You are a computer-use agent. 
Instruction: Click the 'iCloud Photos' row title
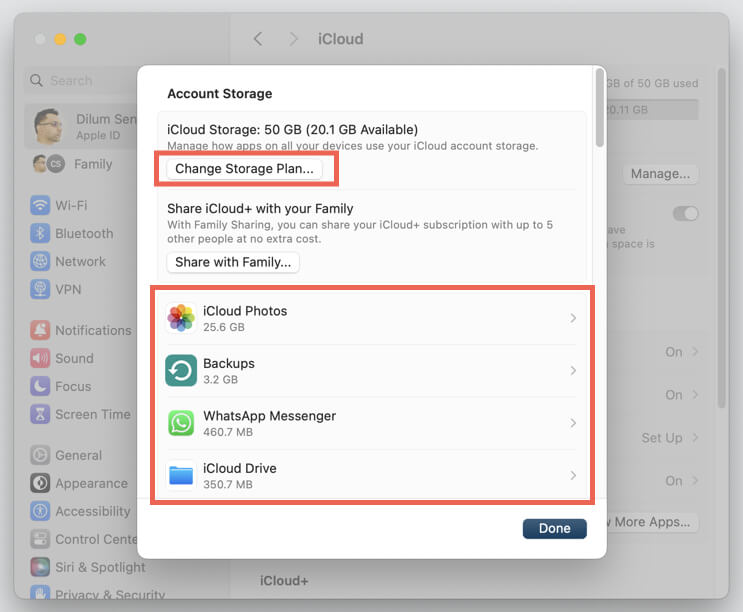click(245, 311)
